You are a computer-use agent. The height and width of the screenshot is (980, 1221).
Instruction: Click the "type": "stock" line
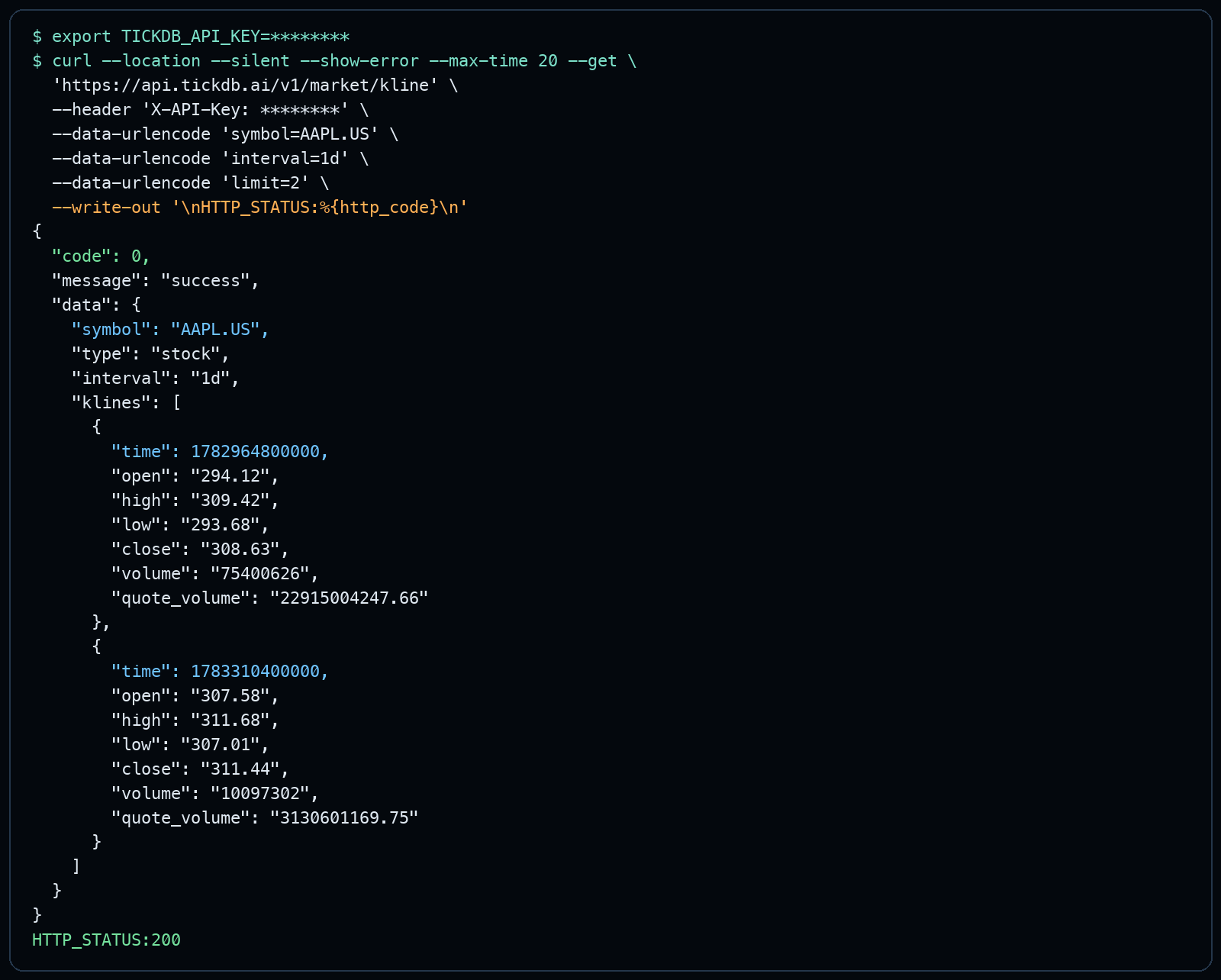151,354
